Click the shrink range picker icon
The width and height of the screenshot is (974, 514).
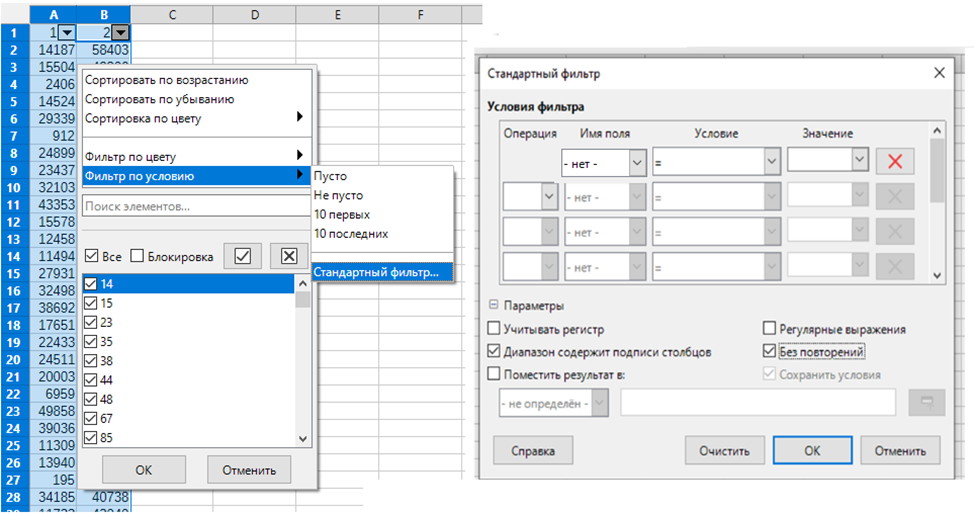(x=926, y=402)
